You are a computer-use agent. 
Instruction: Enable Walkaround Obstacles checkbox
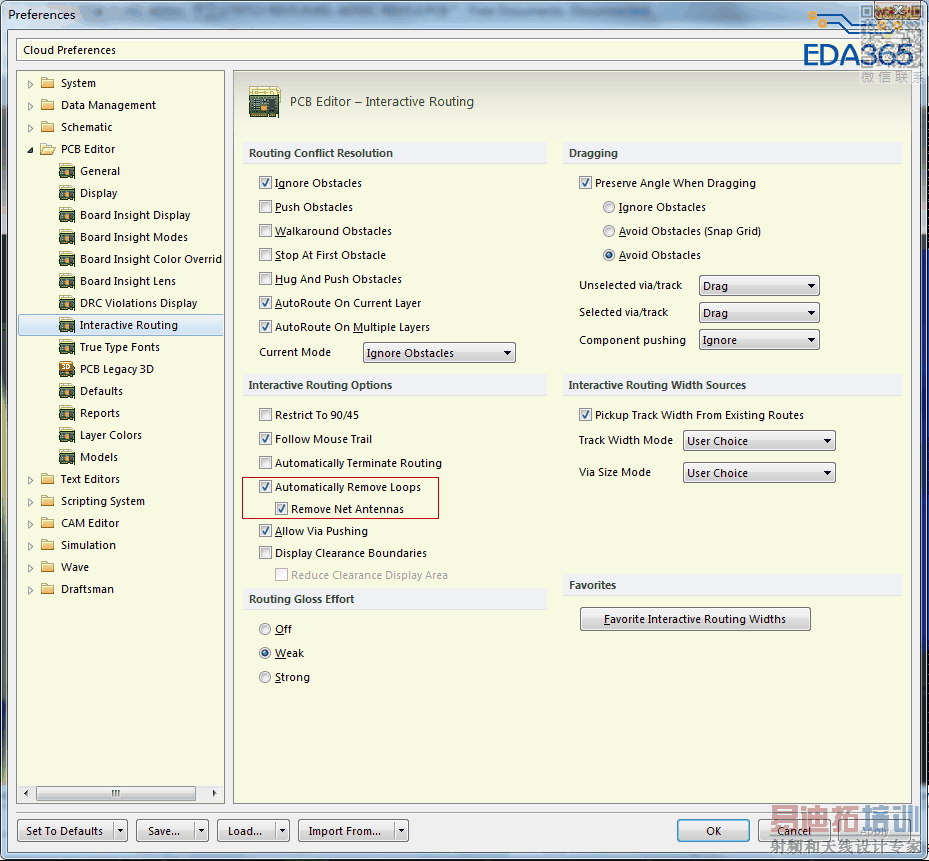[x=265, y=231]
